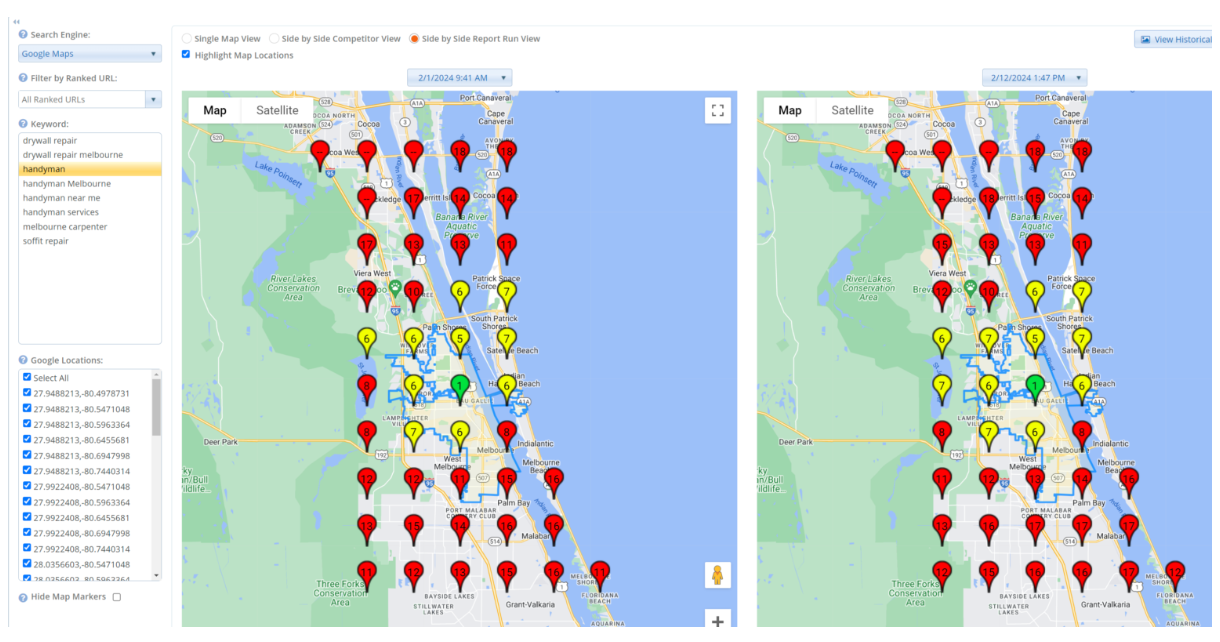
Task: Uncheck the Highlight Map Locations checkbox
Action: [x=187, y=55]
